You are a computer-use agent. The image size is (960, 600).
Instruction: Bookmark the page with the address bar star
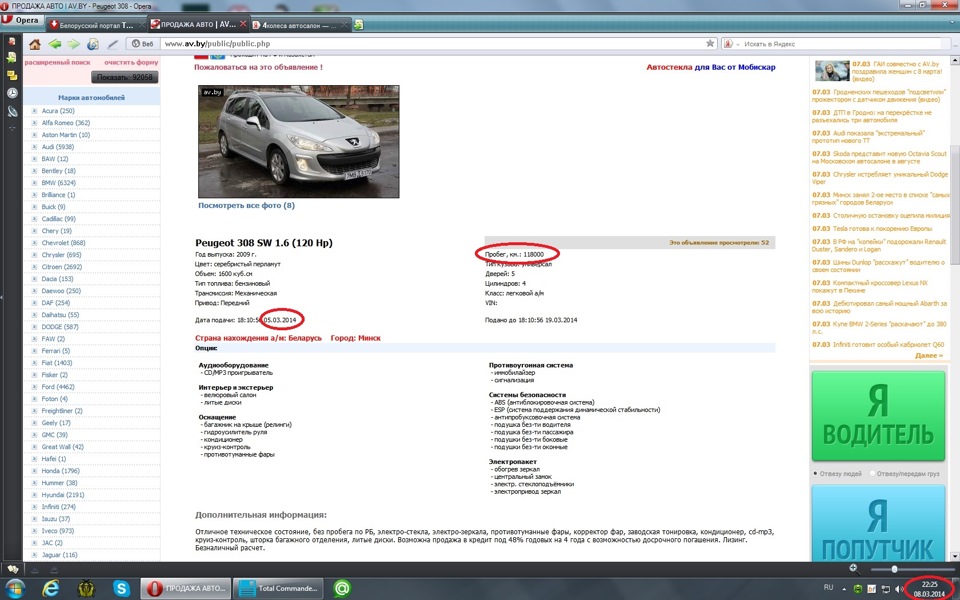[x=710, y=43]
